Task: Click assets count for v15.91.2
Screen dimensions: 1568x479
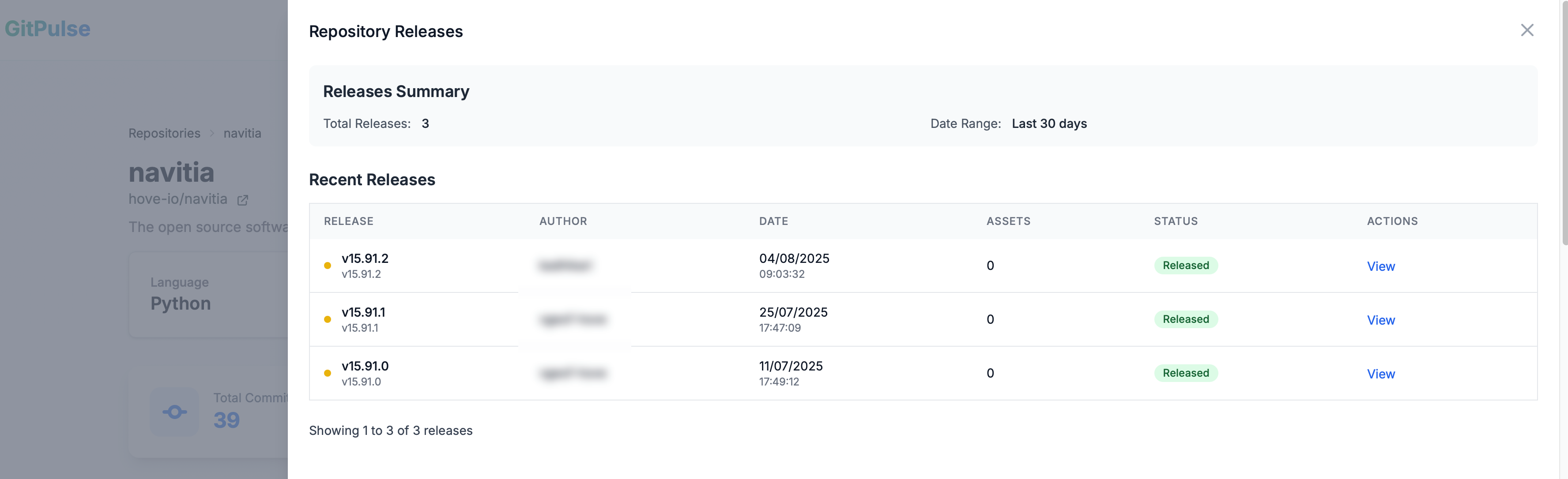Action: click(x=990, y=266)
